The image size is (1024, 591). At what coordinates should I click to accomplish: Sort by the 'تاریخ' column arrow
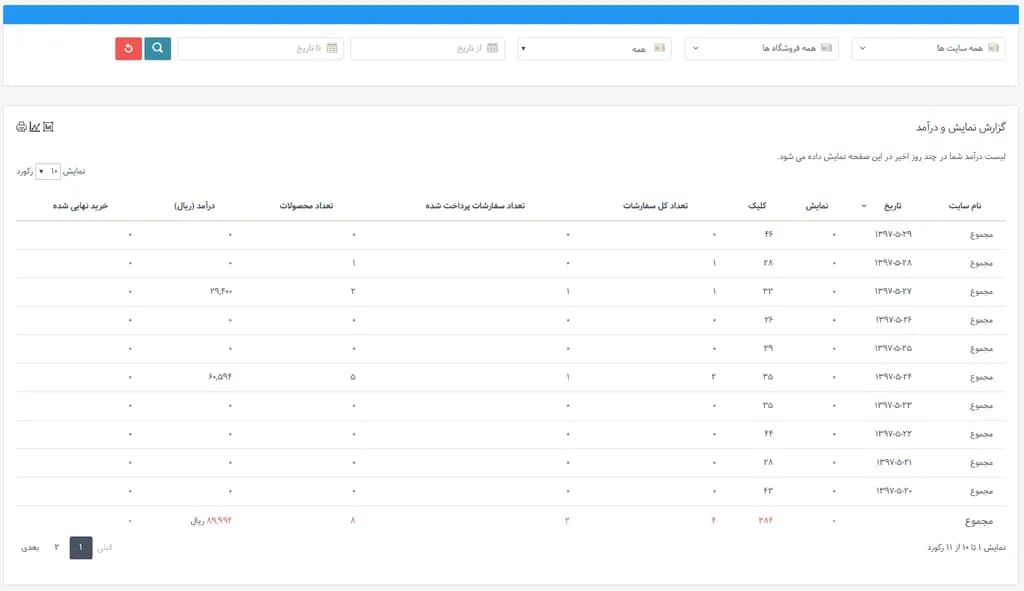864,206
